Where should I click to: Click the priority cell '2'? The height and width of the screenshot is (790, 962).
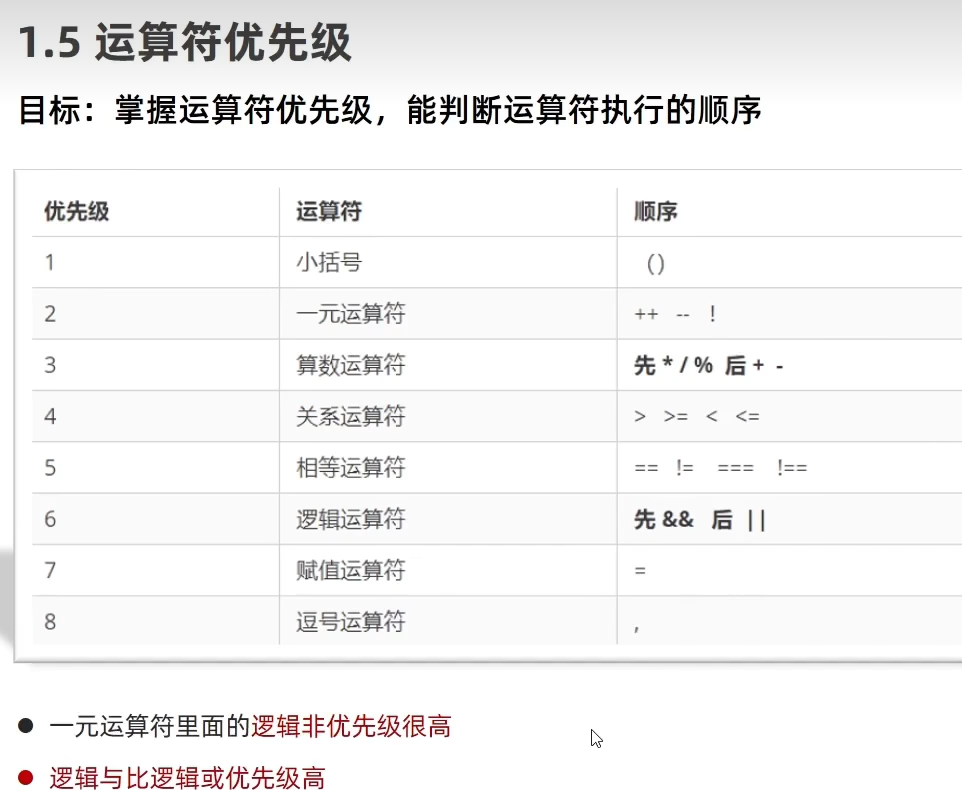click(x=50, y=314)
